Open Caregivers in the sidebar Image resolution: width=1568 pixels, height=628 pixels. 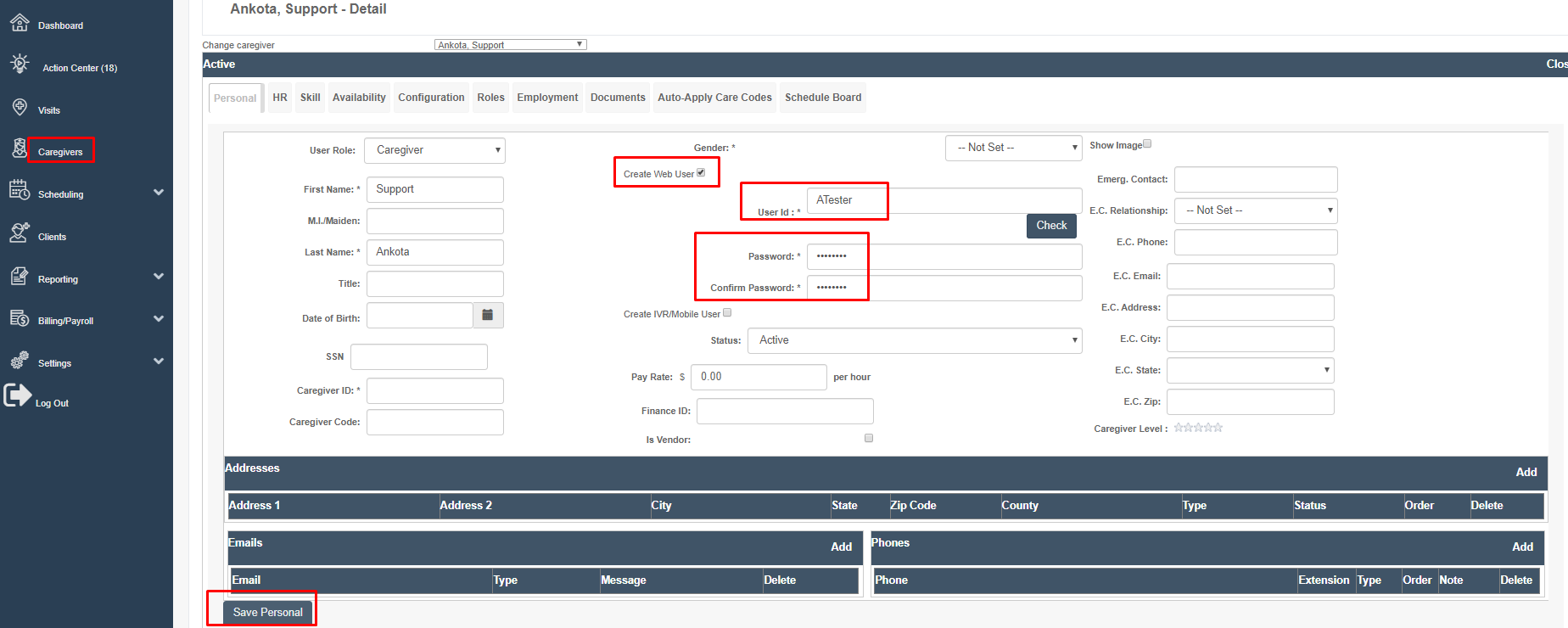click(60, 152)
